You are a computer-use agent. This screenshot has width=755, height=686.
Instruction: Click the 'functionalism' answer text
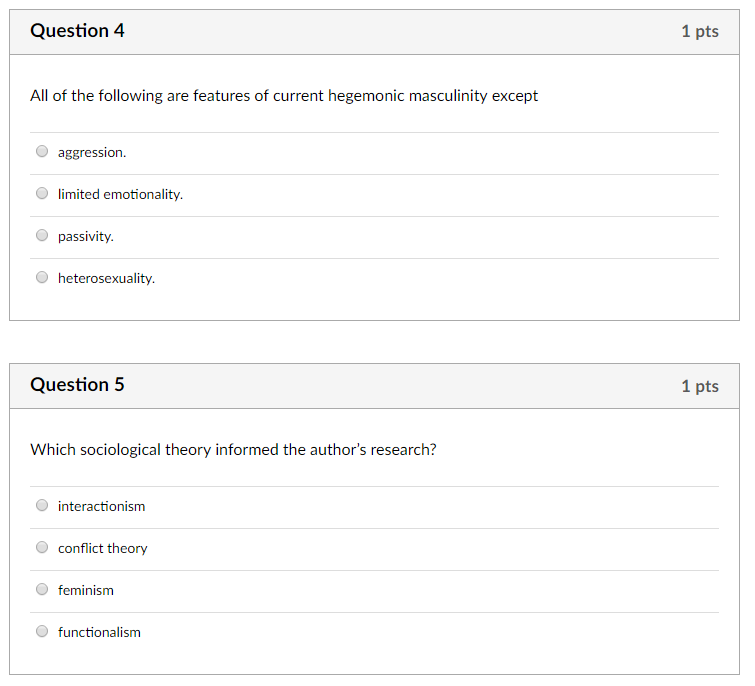(x=99, y=632)
